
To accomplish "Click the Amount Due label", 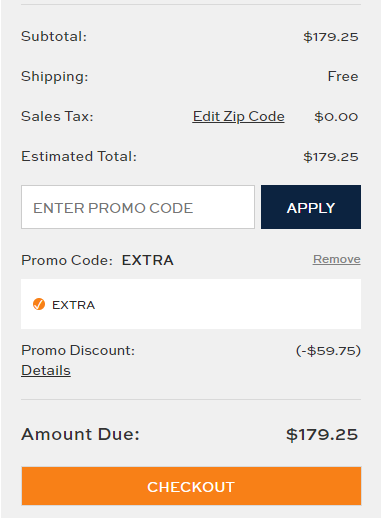I will pyautogui.click(x=80, y=434).
